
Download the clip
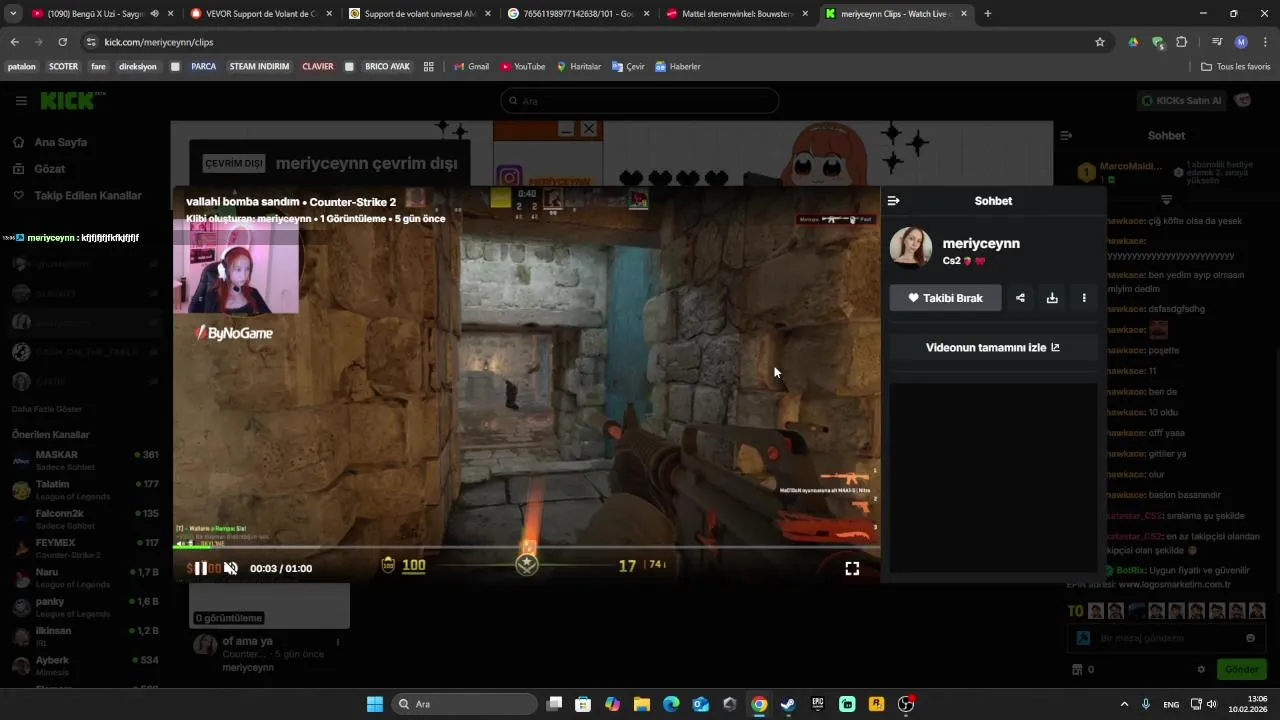[1052, 298]
